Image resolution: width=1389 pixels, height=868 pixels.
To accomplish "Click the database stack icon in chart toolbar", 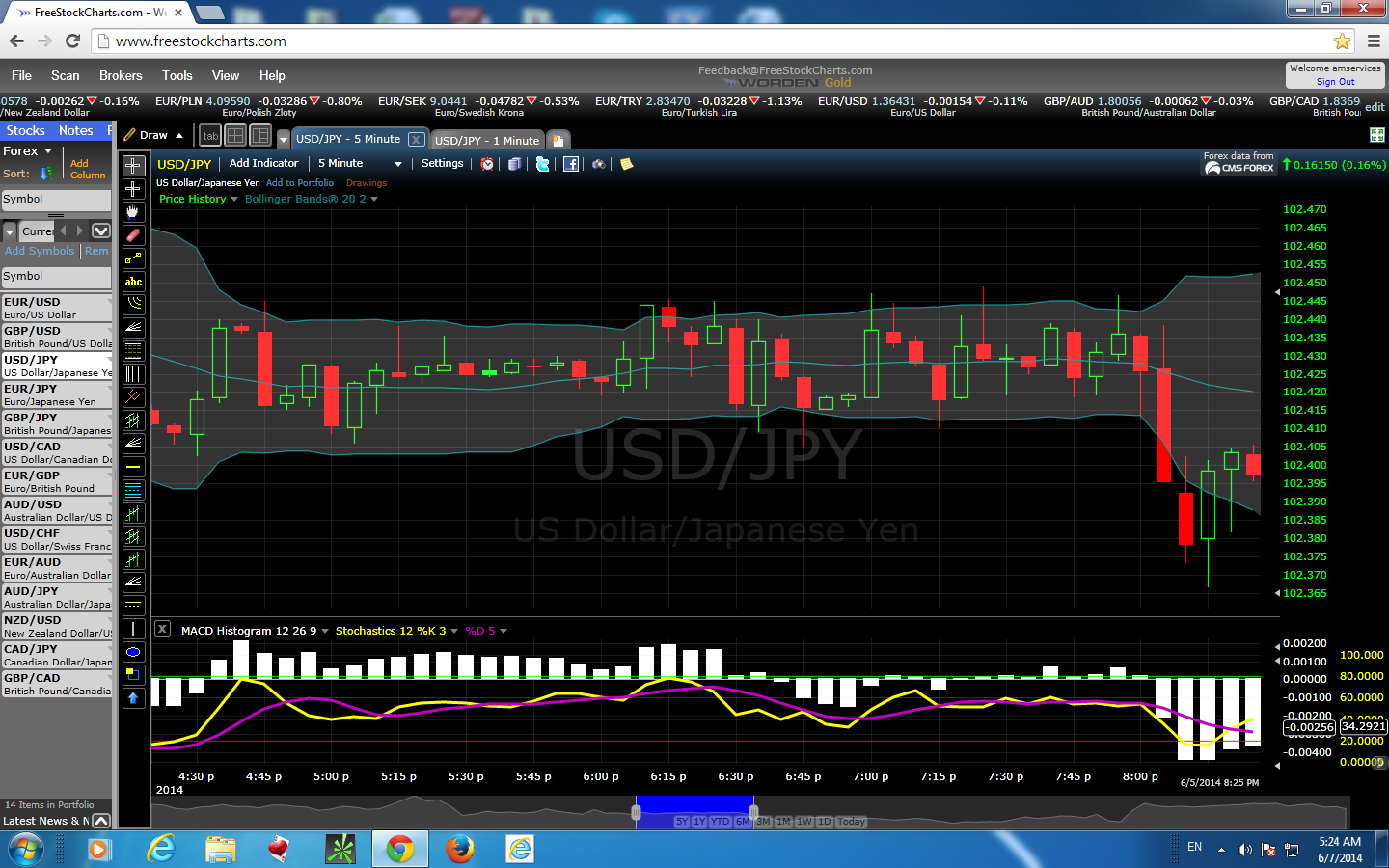I will point(515,164).
